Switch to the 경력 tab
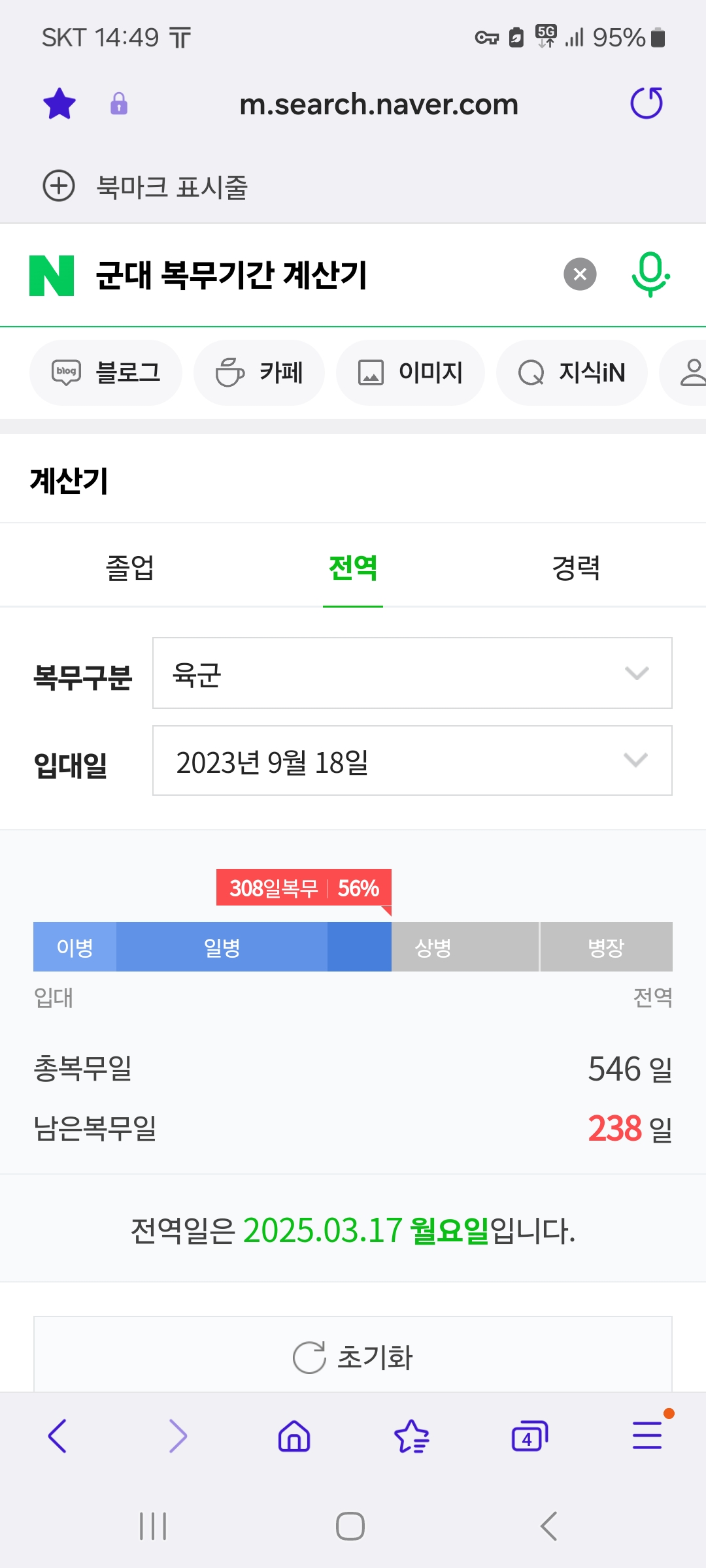Viewport: 706px width, 1568px height. click(x=576, y=567)
